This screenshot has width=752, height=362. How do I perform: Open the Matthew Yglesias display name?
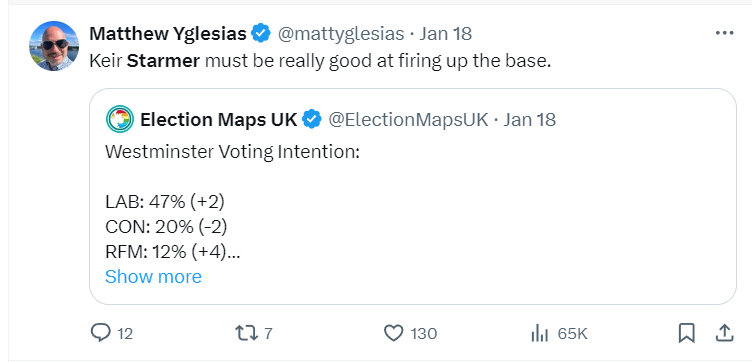coord(168,34)
